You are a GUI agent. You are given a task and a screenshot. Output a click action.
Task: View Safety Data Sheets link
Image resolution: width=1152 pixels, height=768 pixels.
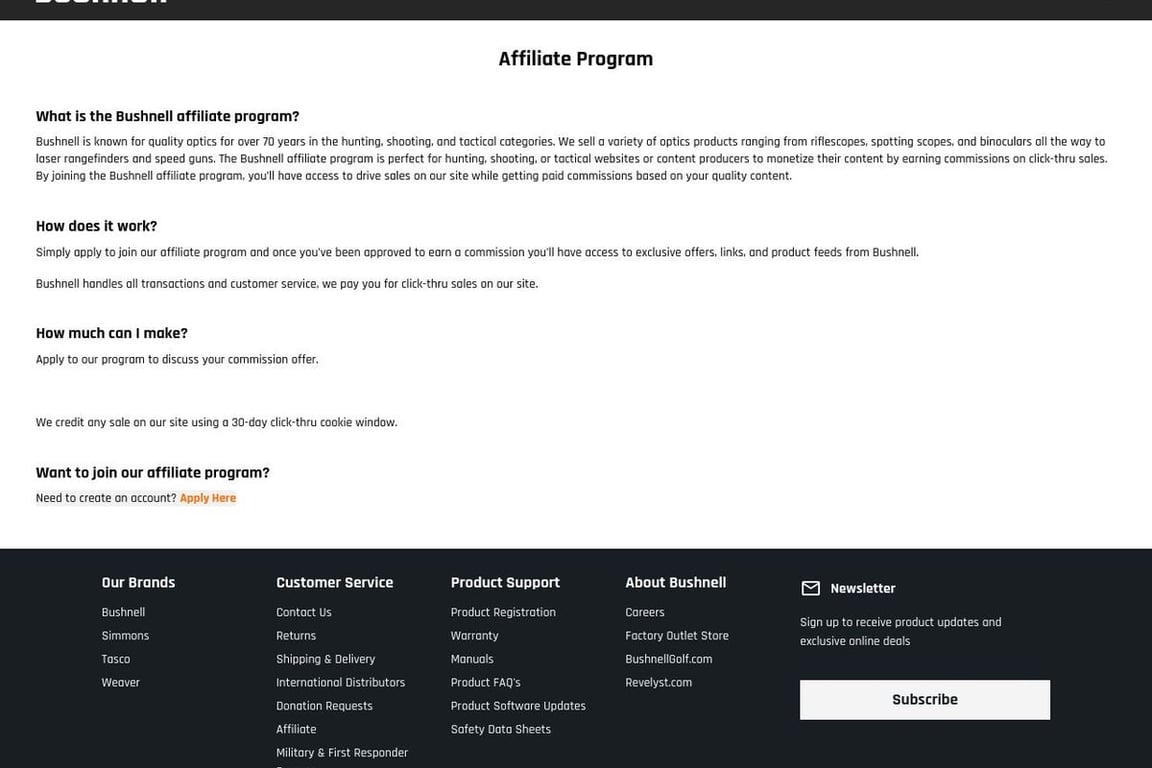point(500,730)
